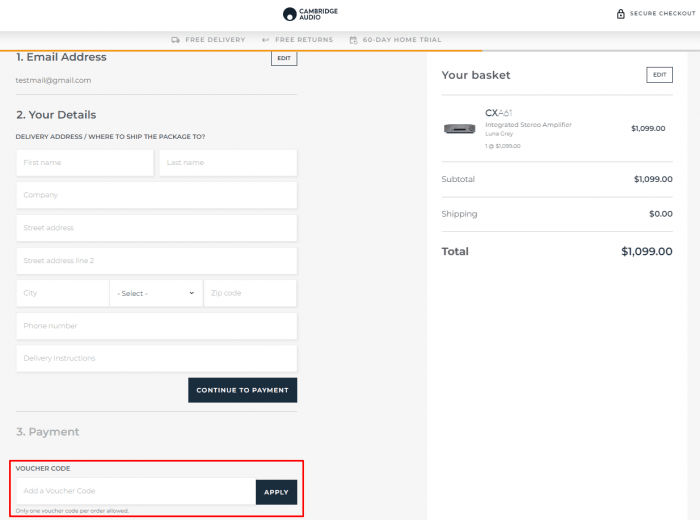Click the Street address line 2 field
Screen dimensions: 700x520
(157, 261)
